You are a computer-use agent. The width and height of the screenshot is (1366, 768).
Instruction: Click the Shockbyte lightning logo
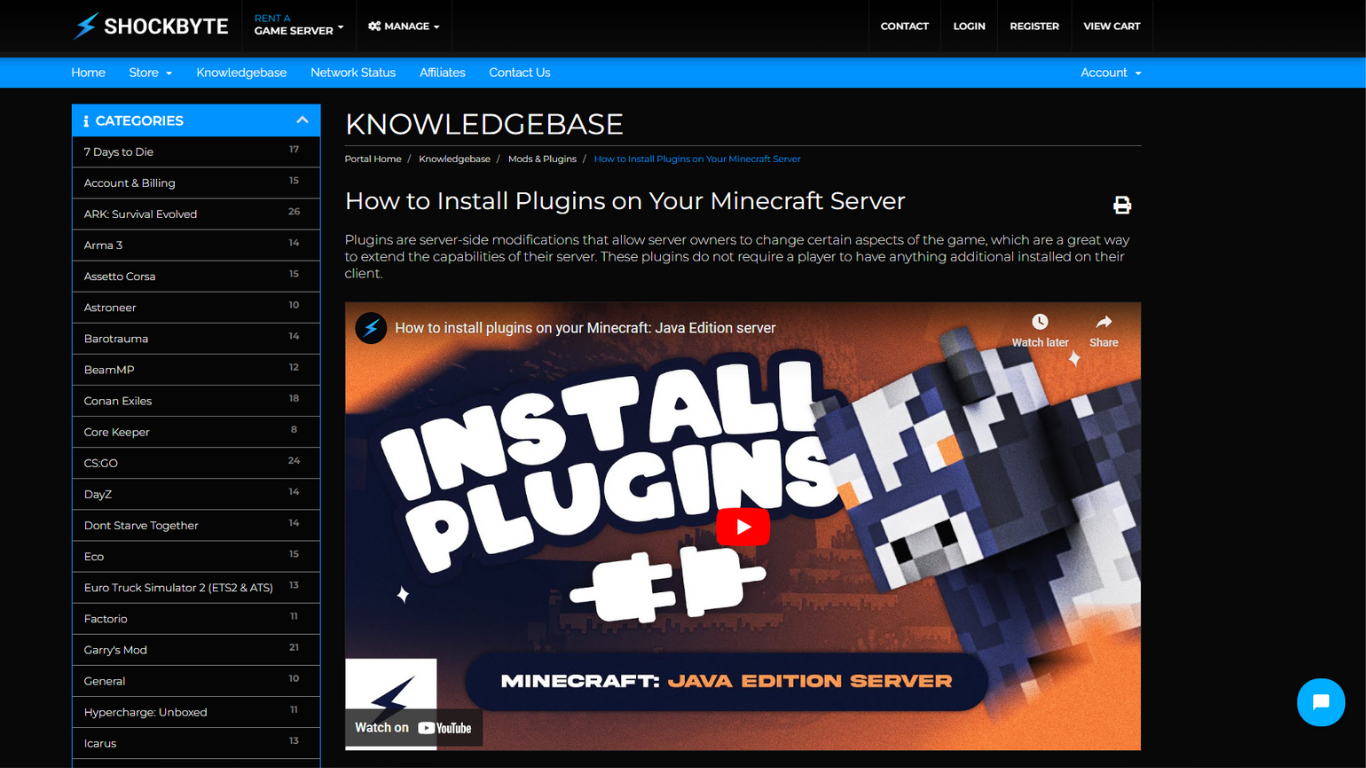150,26
